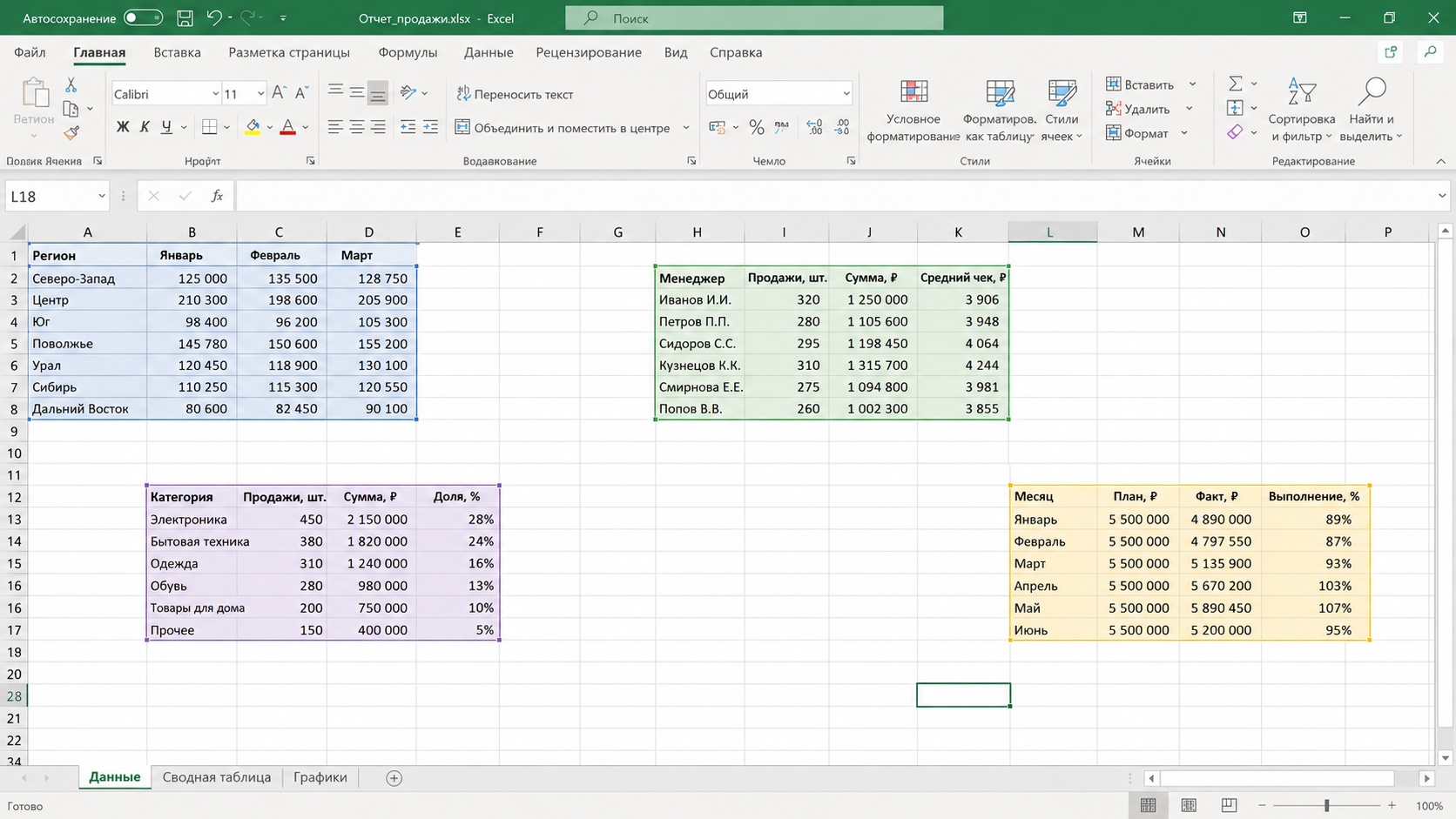Click the Поиск search box
Viewport: 1456px width, 819px height.
(x=754, y=17)
